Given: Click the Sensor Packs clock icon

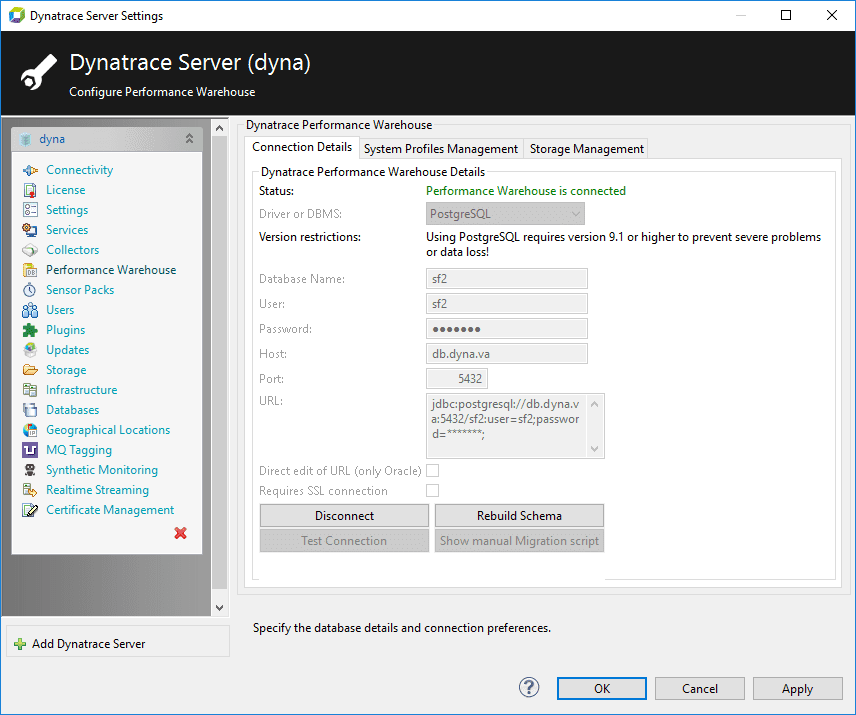Looking at the screenshot, I should coord(30,290).
